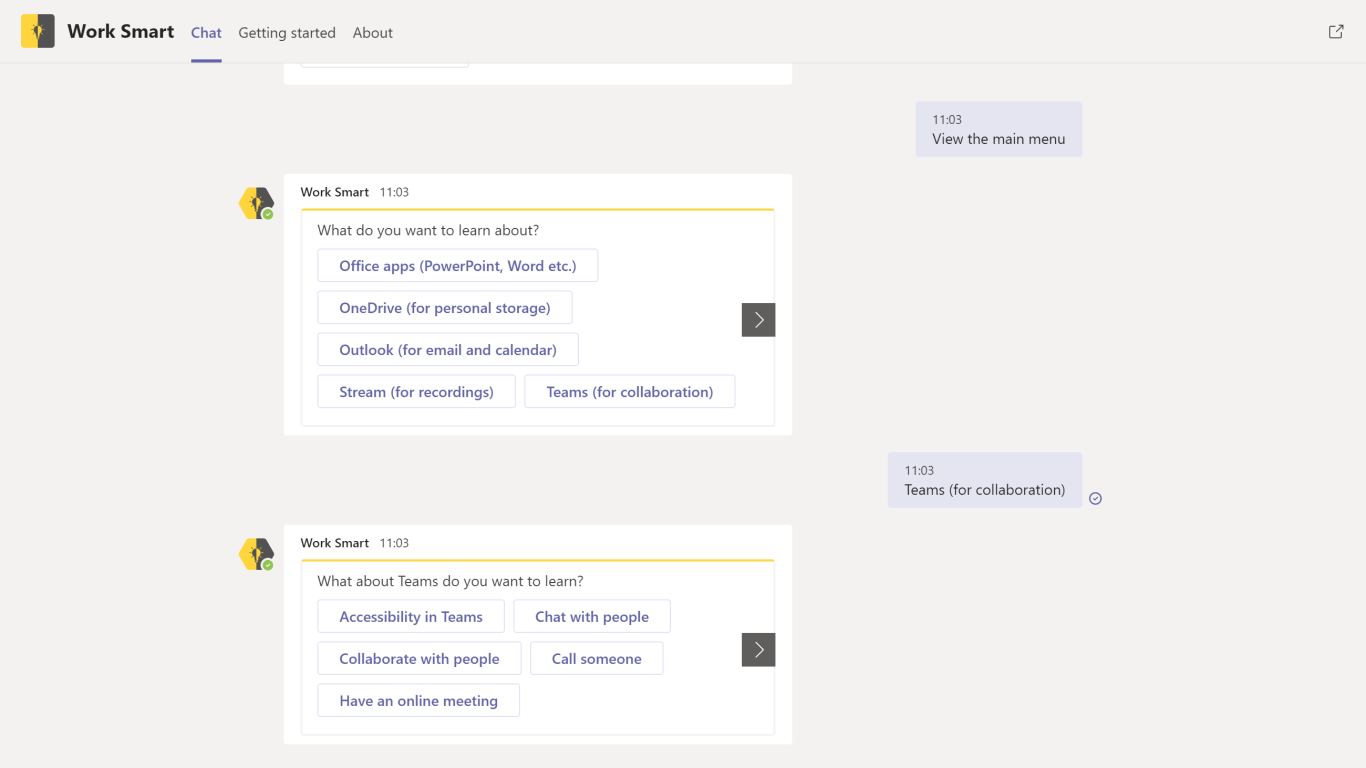Click the bot avatar beside the Teams question card
The width and height of the screenshot is (1366, 768).
pos(256,555)
